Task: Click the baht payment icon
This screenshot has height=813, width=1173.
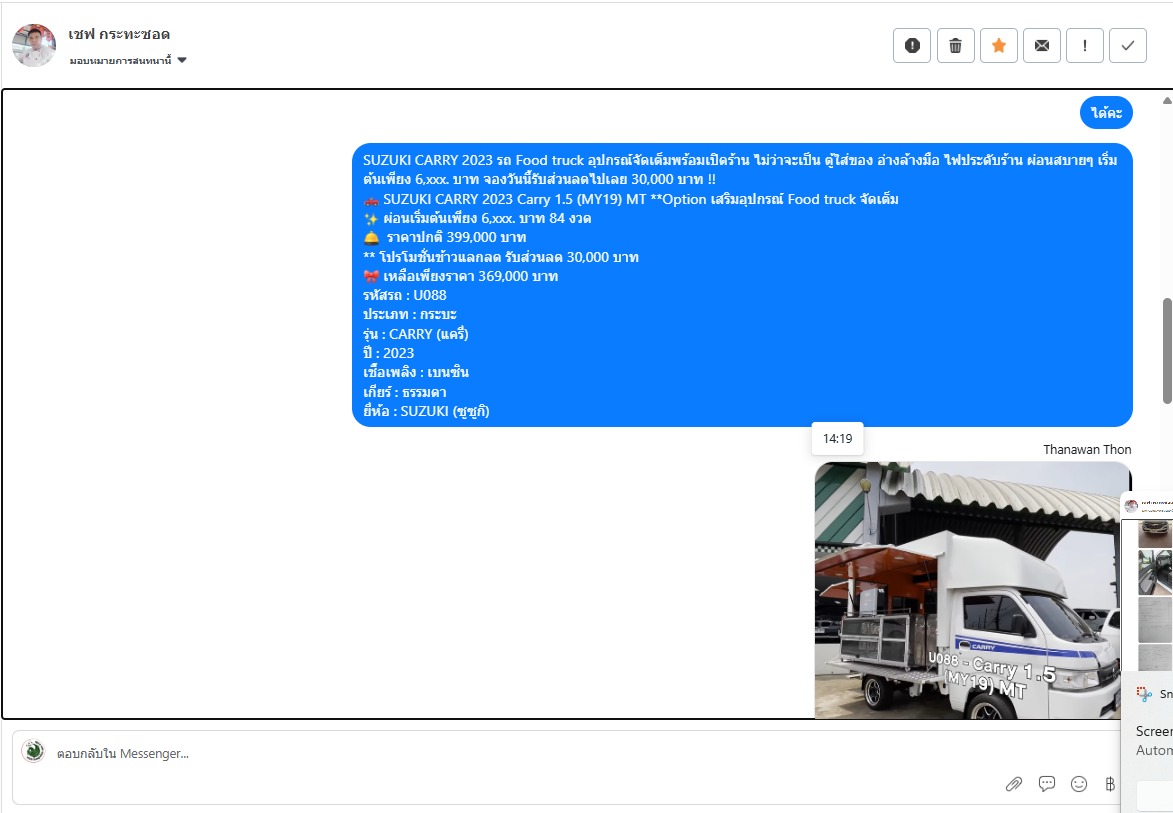Action: pyautogui.click(x=1110, y=783)
